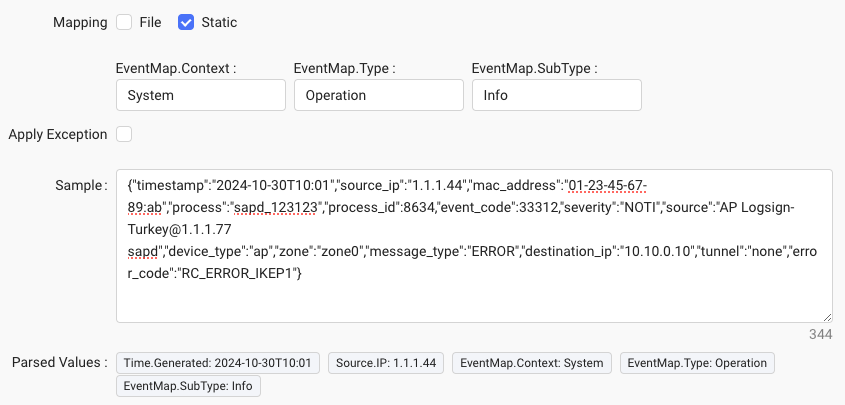Click the File label text
The height and width of the screenshot is (405, 845).
(x=151, y=22)
